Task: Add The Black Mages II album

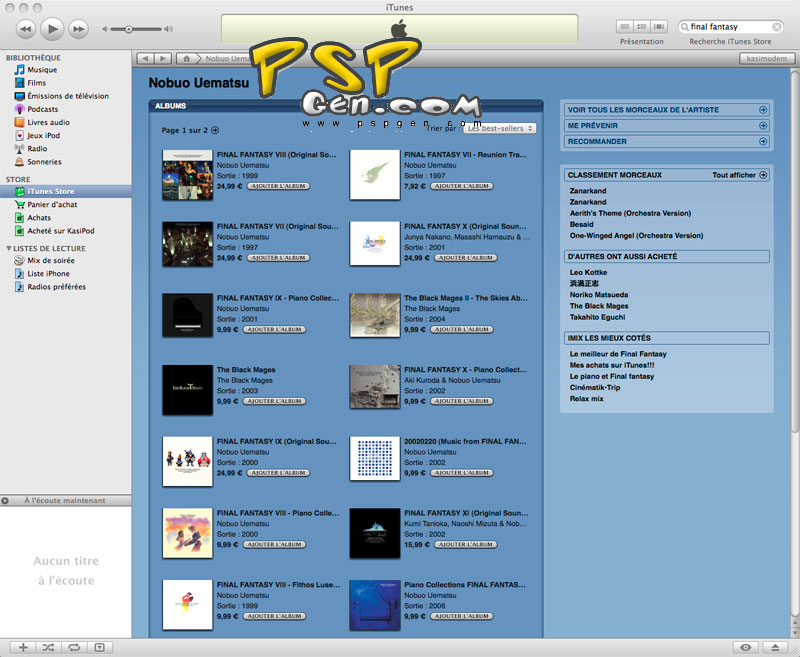Action: tap(461, 330)
